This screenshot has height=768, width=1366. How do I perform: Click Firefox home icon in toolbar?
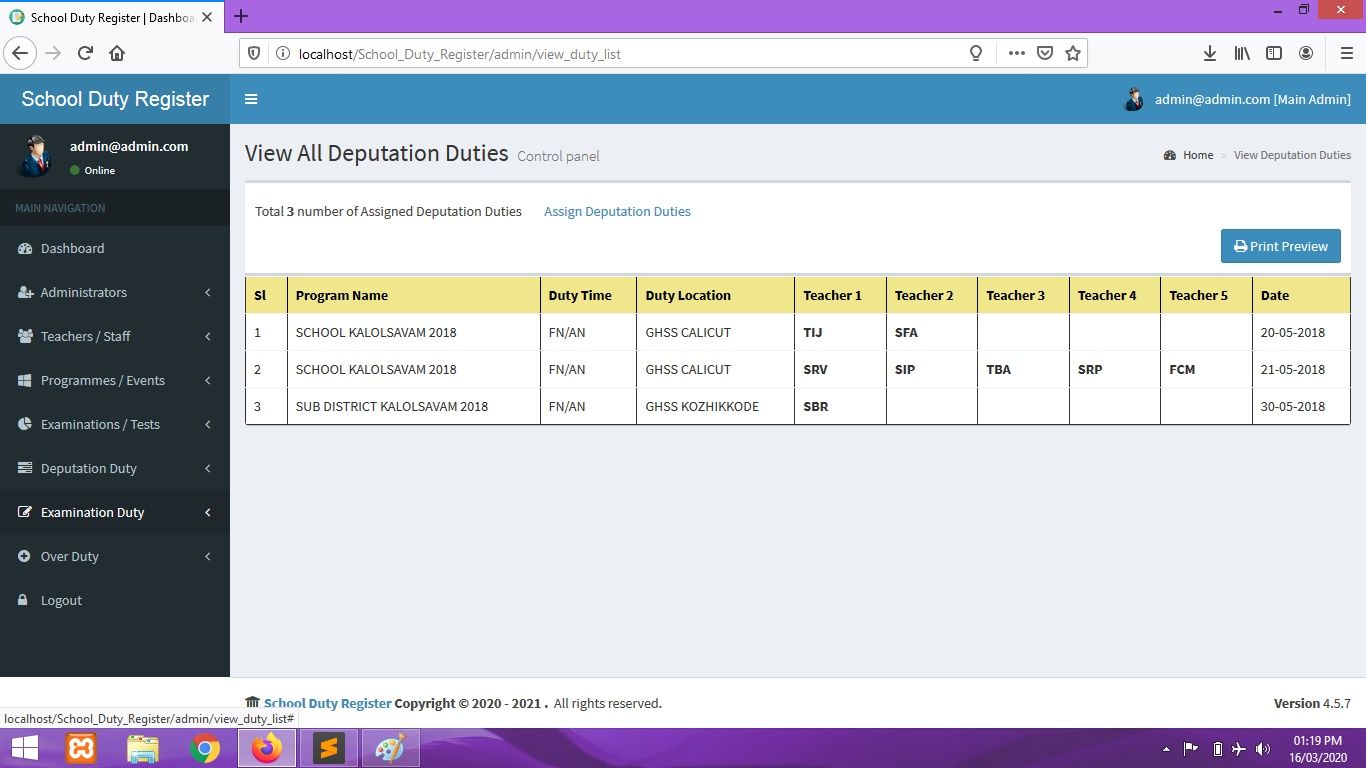pyautogui.click(x=117, y=54)
